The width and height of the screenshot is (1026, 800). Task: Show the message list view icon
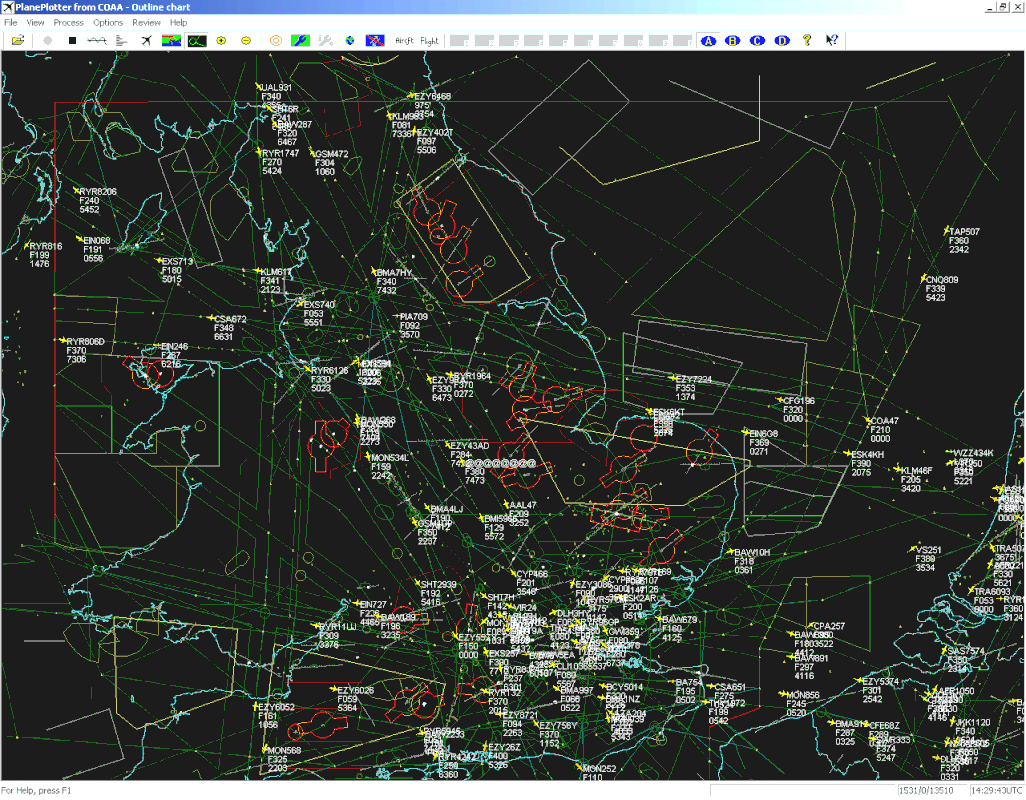122,41
